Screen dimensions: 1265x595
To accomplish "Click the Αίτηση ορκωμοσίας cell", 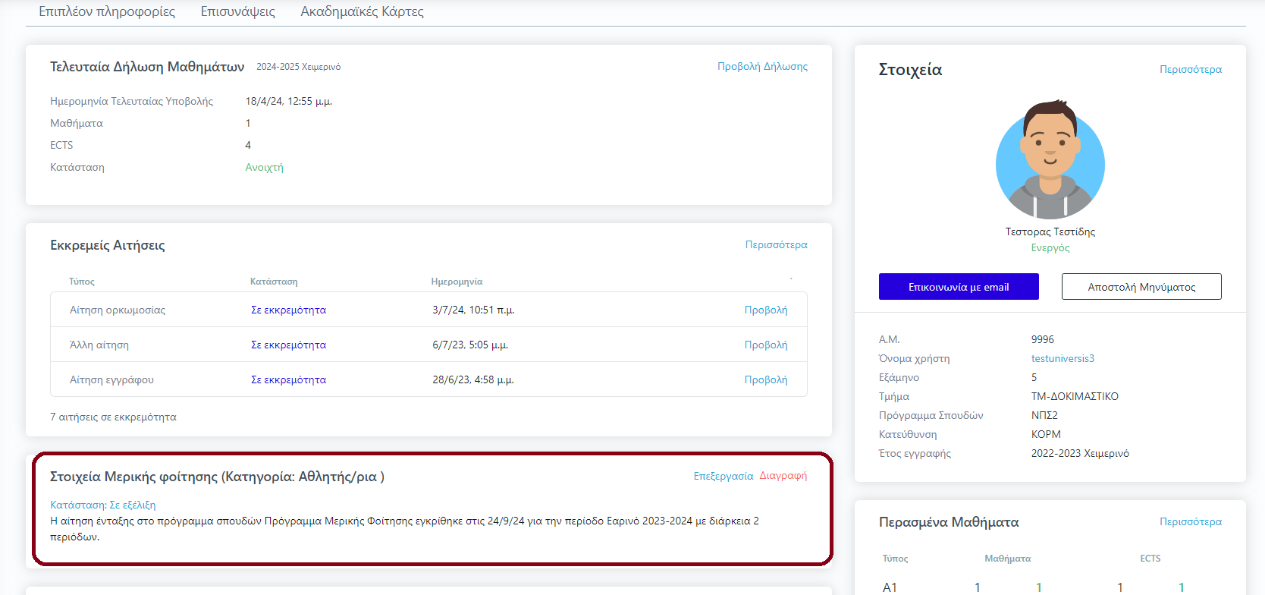I will point(118,310).
